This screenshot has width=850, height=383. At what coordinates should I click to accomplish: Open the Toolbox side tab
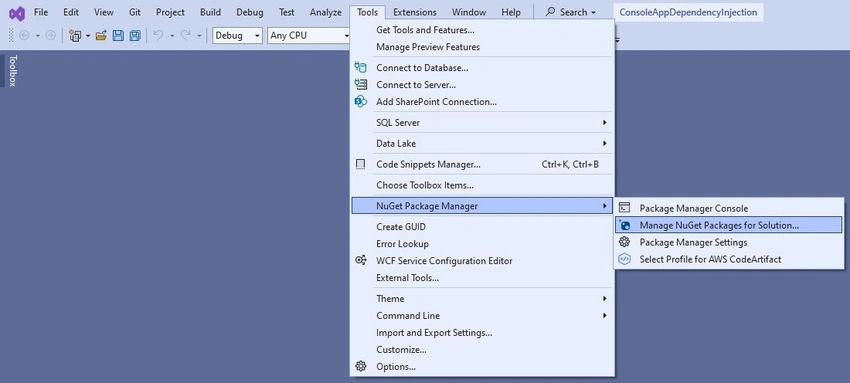(x=12, y=70)
